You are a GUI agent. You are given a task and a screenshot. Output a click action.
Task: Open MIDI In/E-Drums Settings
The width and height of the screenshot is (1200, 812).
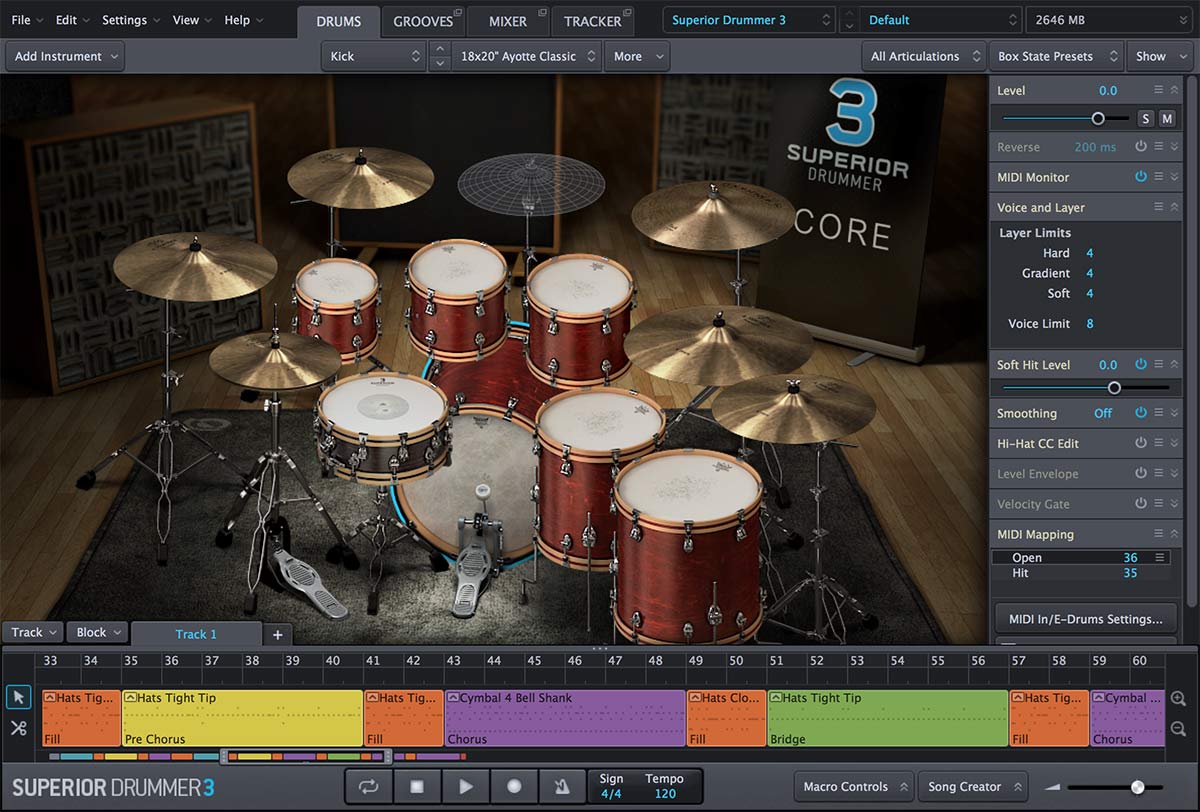click(1085, 619)
